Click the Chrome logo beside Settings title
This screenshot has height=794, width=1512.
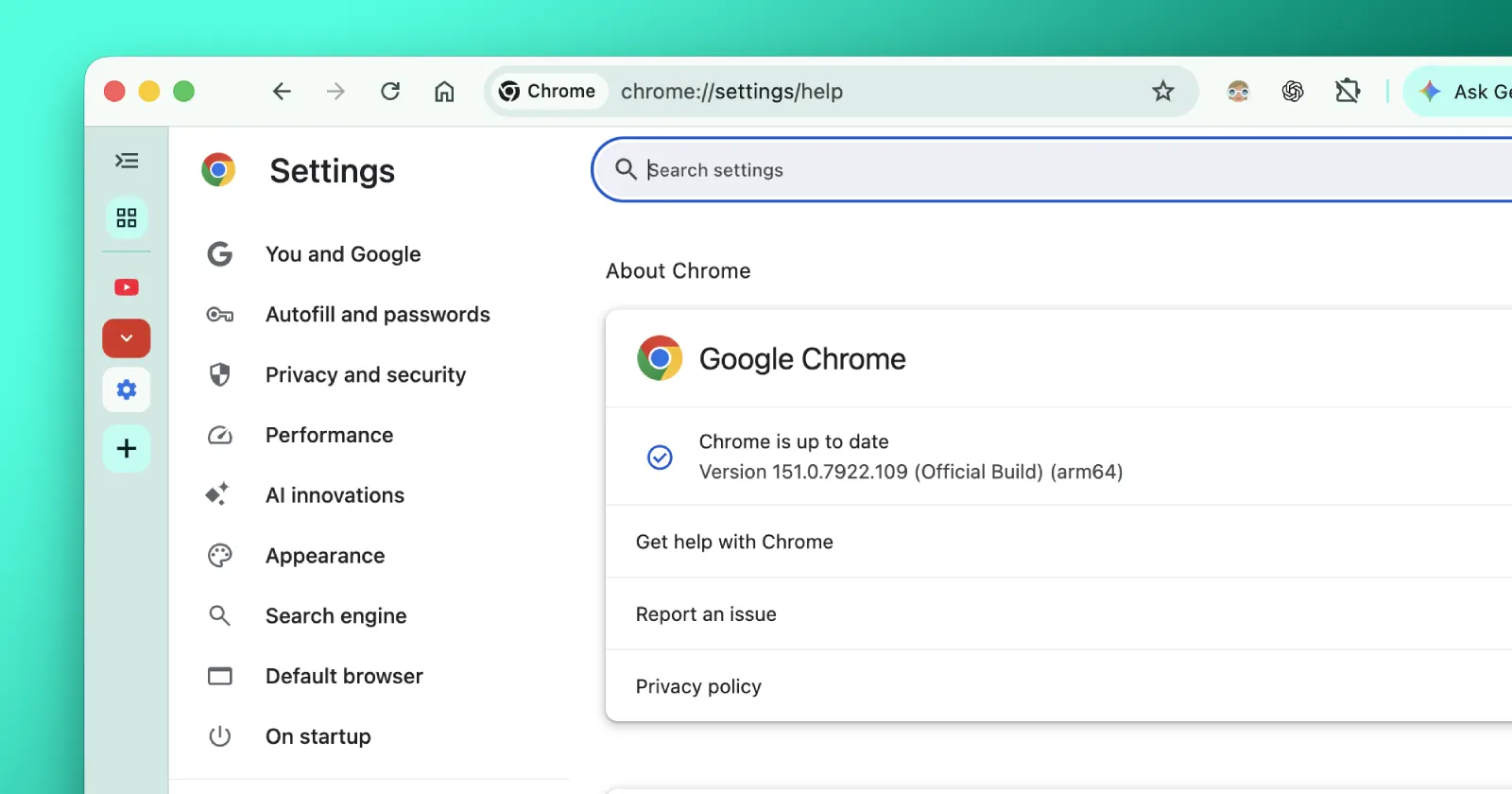click(x=218, y=170)
